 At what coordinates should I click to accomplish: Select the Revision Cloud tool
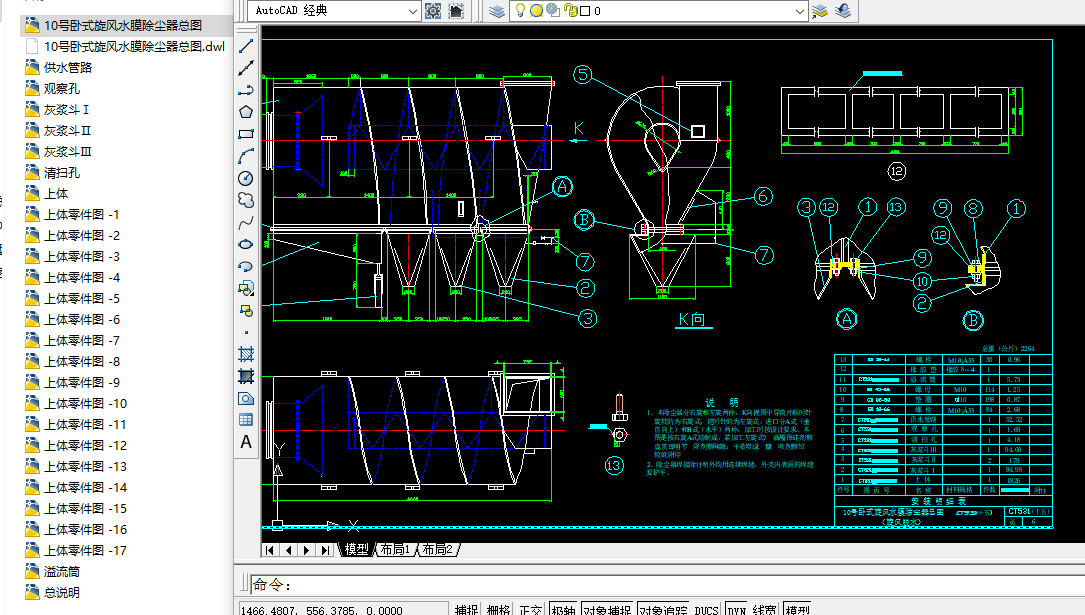(x=246, y=200)
